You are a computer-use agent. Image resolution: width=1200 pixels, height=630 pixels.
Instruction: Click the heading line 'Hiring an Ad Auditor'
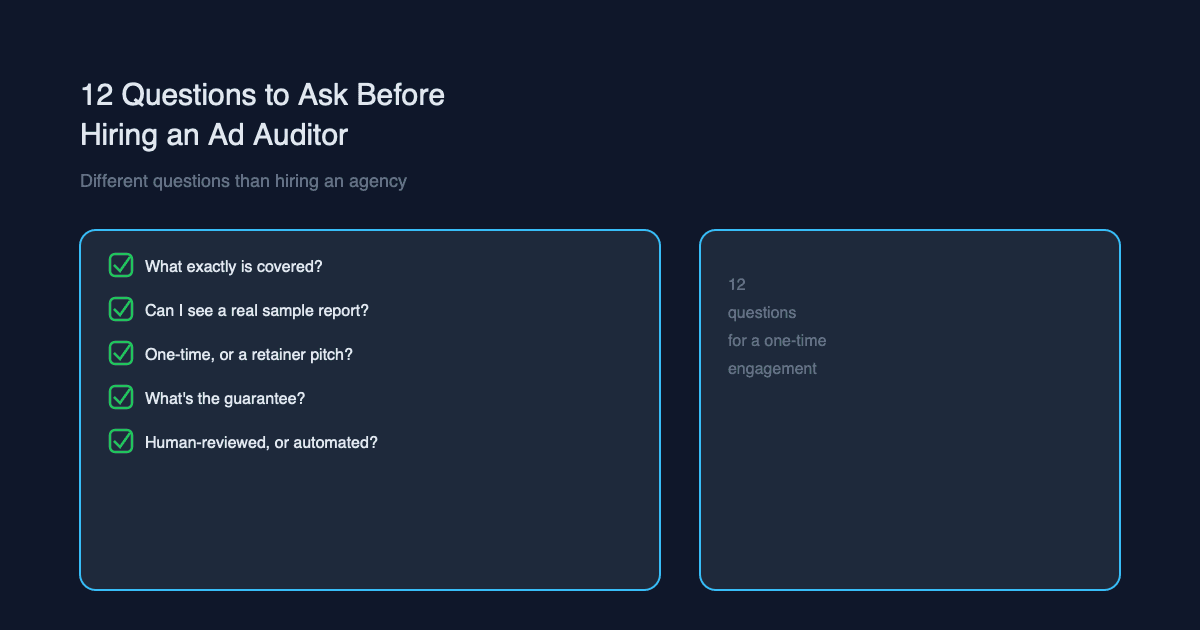coord(214,135)
